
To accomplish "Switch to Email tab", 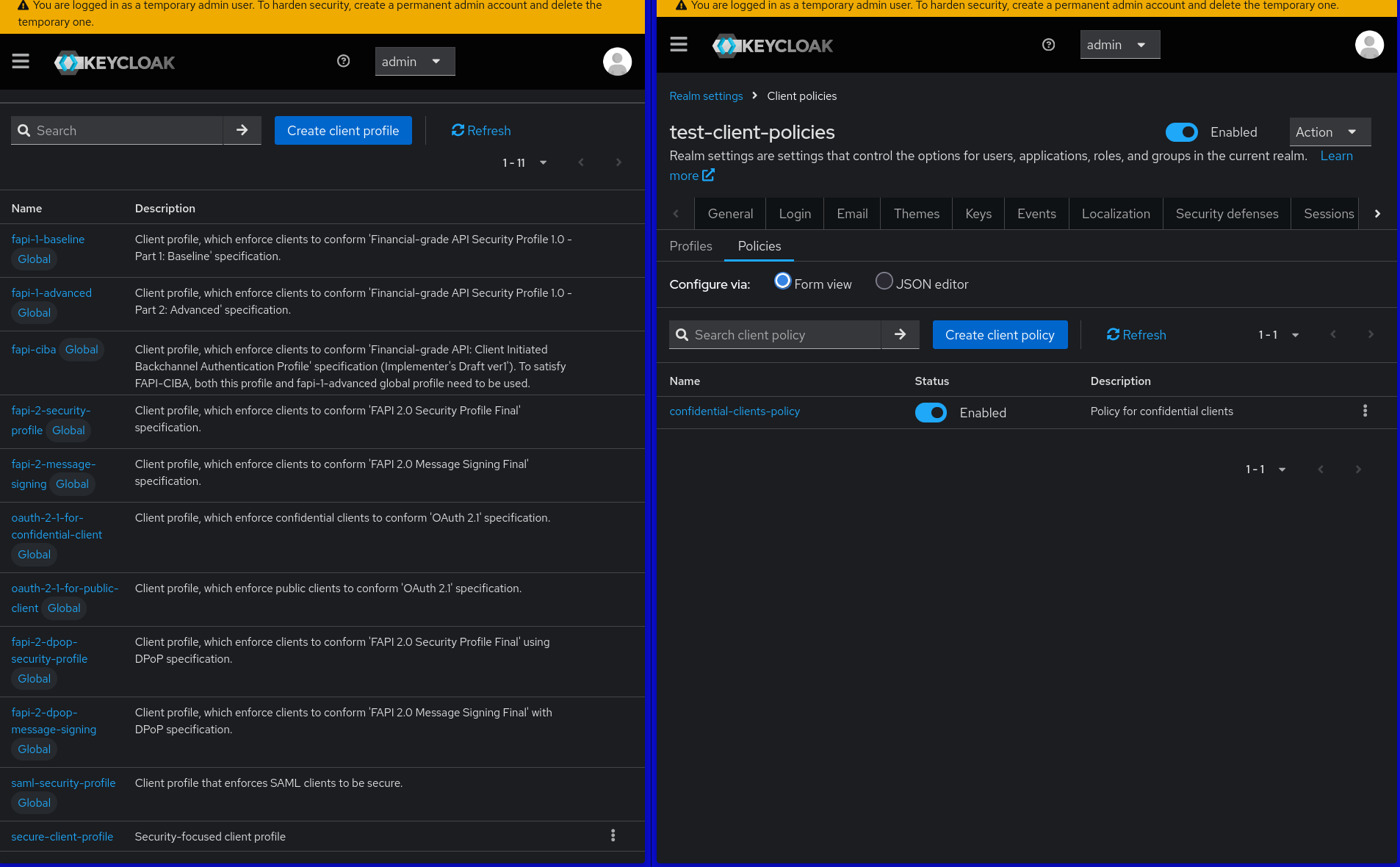I will [852, 214].
